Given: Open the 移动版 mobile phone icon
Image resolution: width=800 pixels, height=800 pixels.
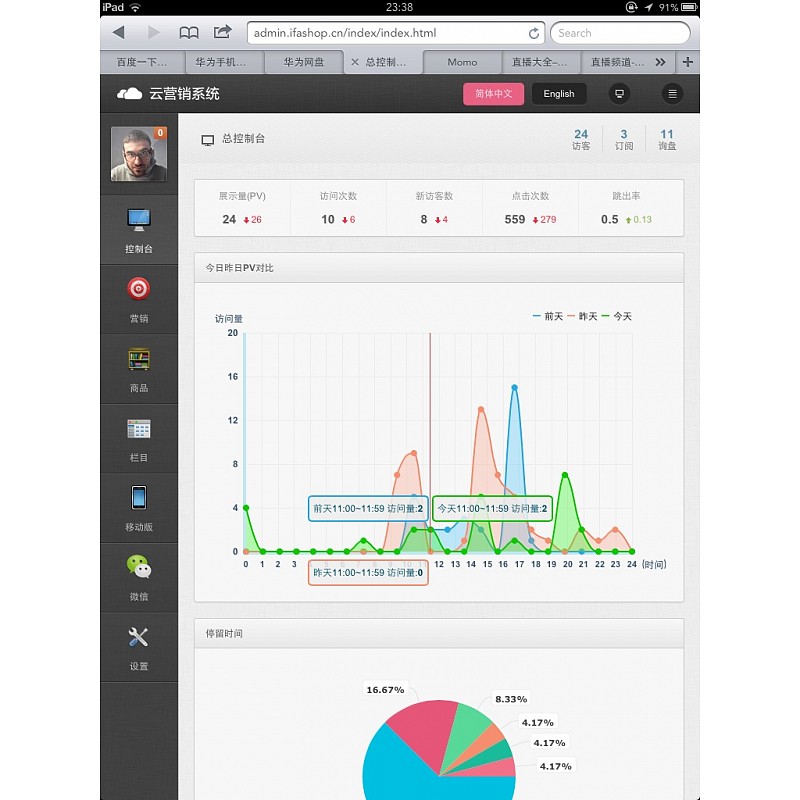Looking at the screenshot, I should coord(138,498).
